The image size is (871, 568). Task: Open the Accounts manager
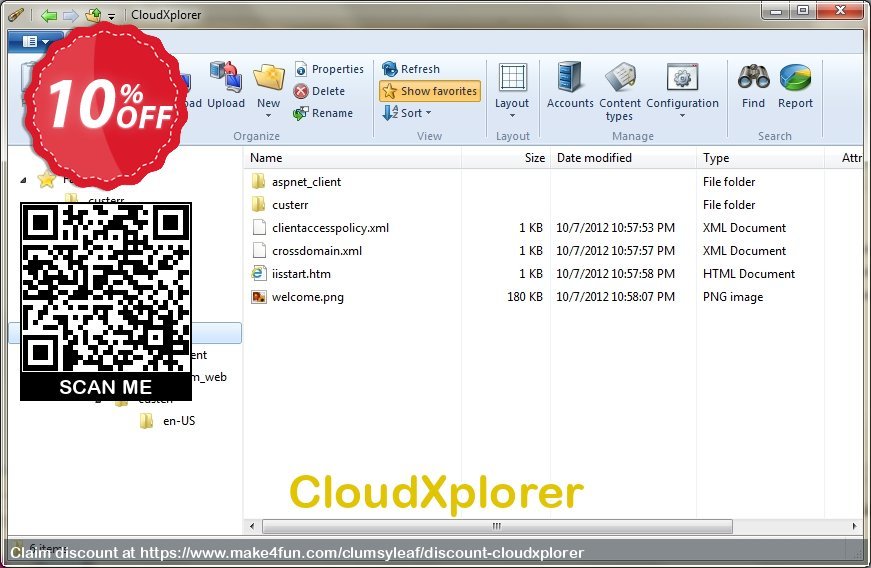pos(570,86)
